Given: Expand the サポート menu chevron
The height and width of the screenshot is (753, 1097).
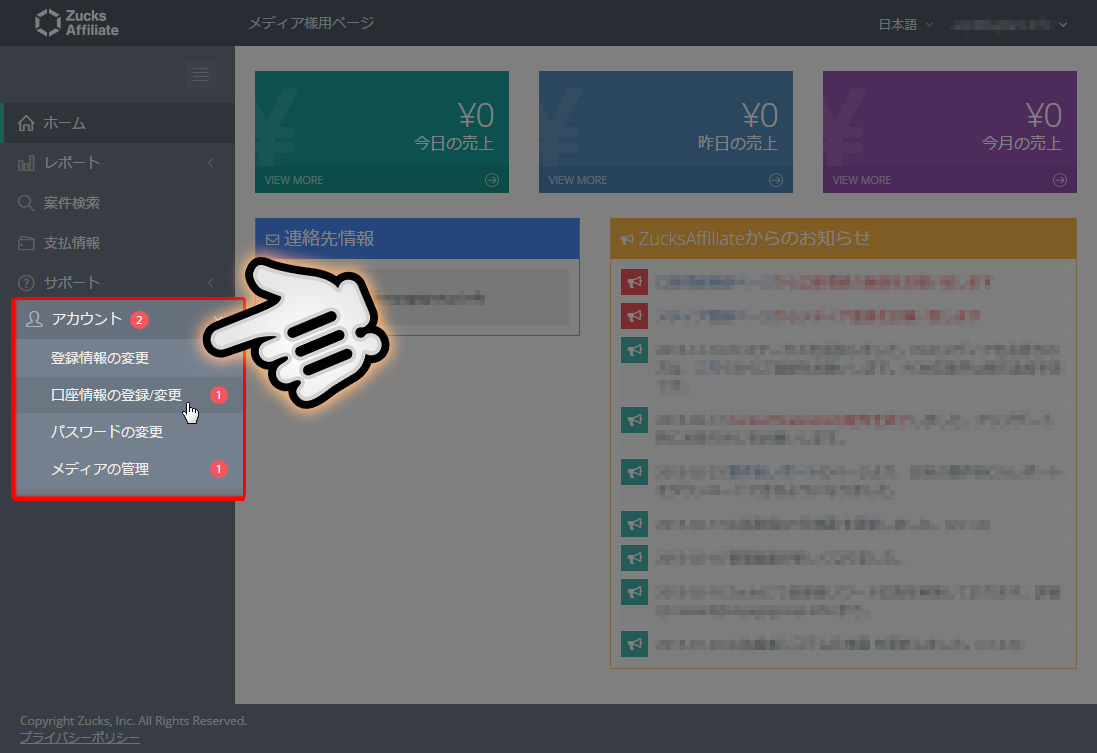Looking at the screenshot, I should (x=210, y=282).
